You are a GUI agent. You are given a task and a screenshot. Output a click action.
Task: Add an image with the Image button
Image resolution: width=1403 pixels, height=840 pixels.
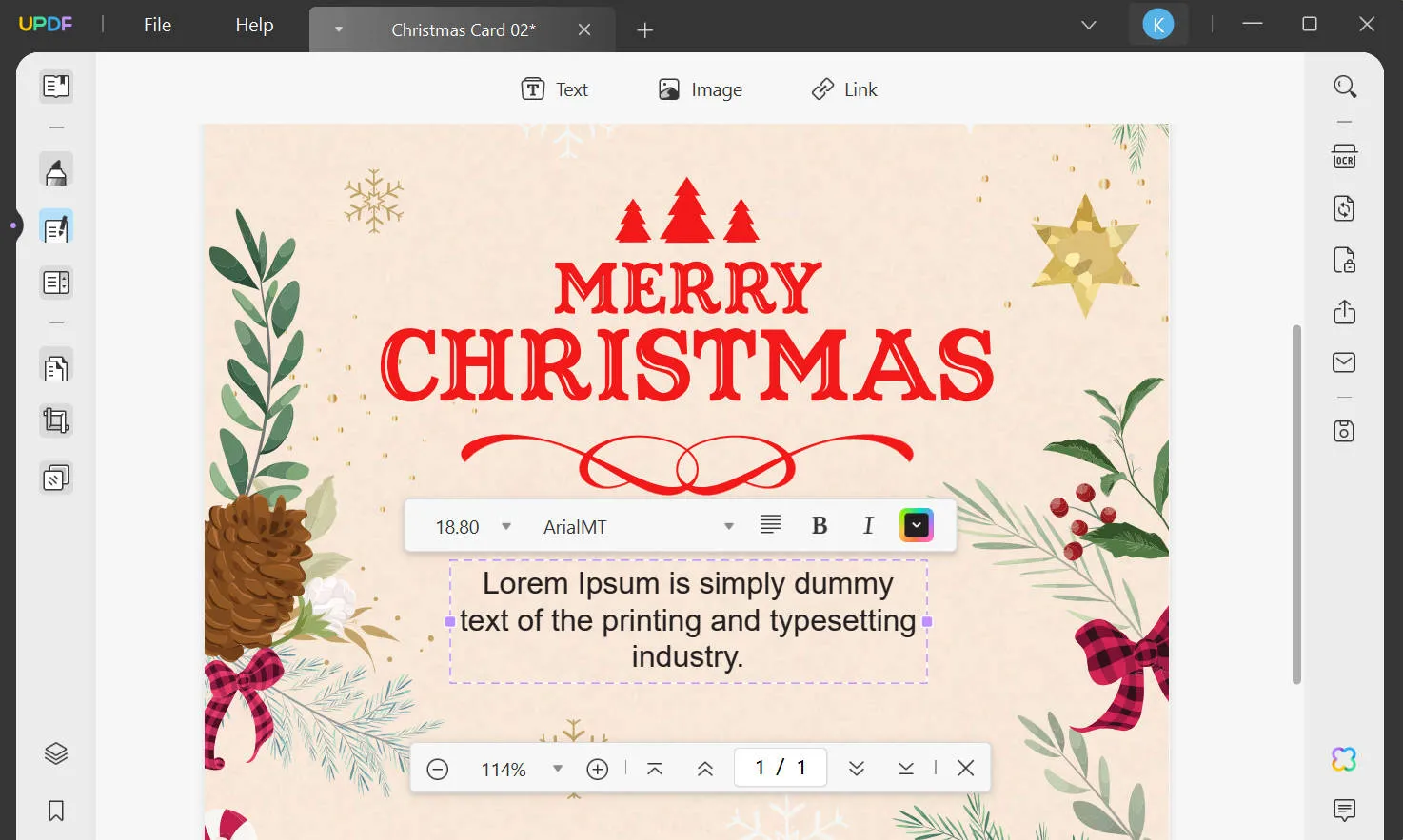tap(700, 88)
